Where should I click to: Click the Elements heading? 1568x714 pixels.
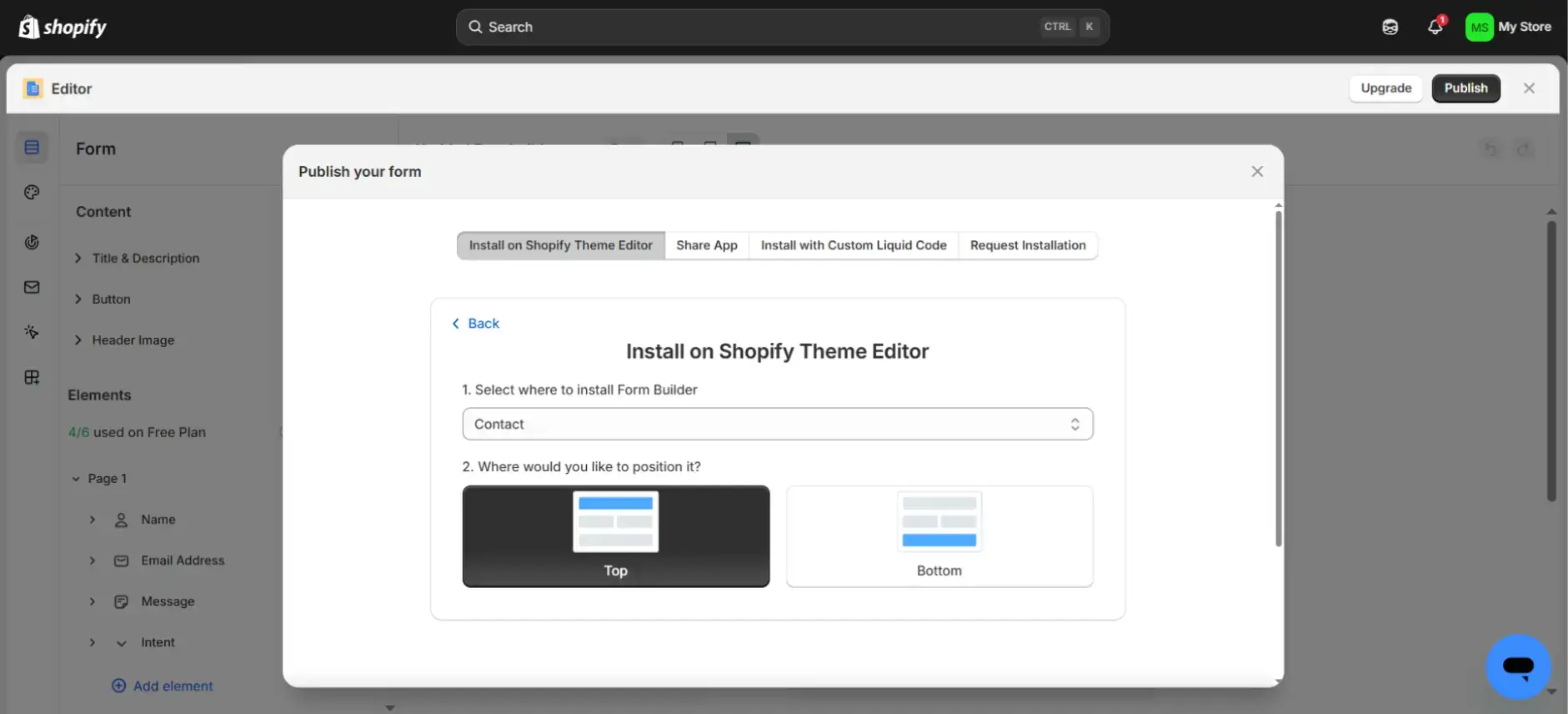(x=99, y=395)
